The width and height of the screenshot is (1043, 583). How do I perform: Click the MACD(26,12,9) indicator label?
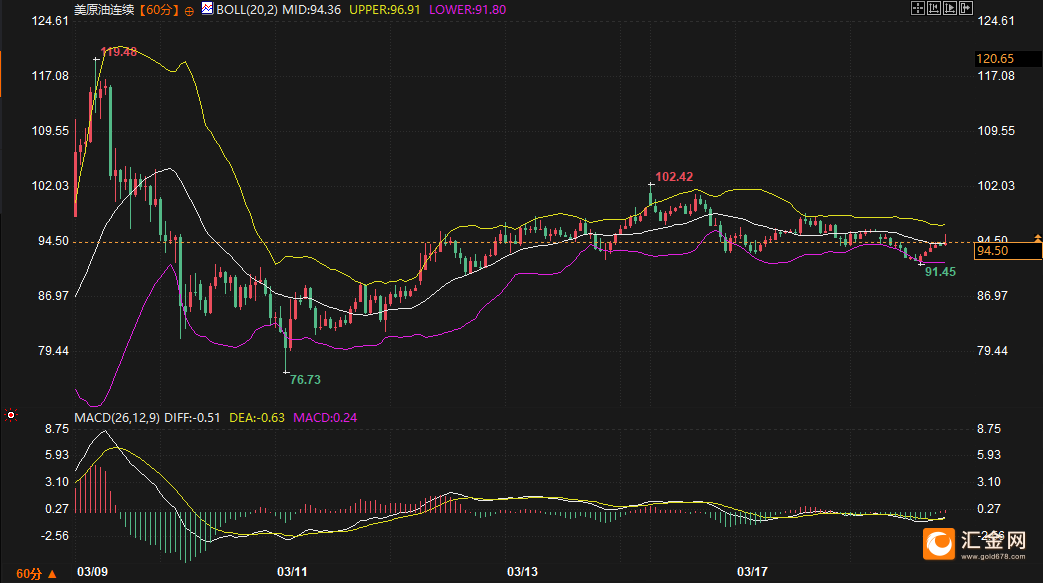coord(116,417)
